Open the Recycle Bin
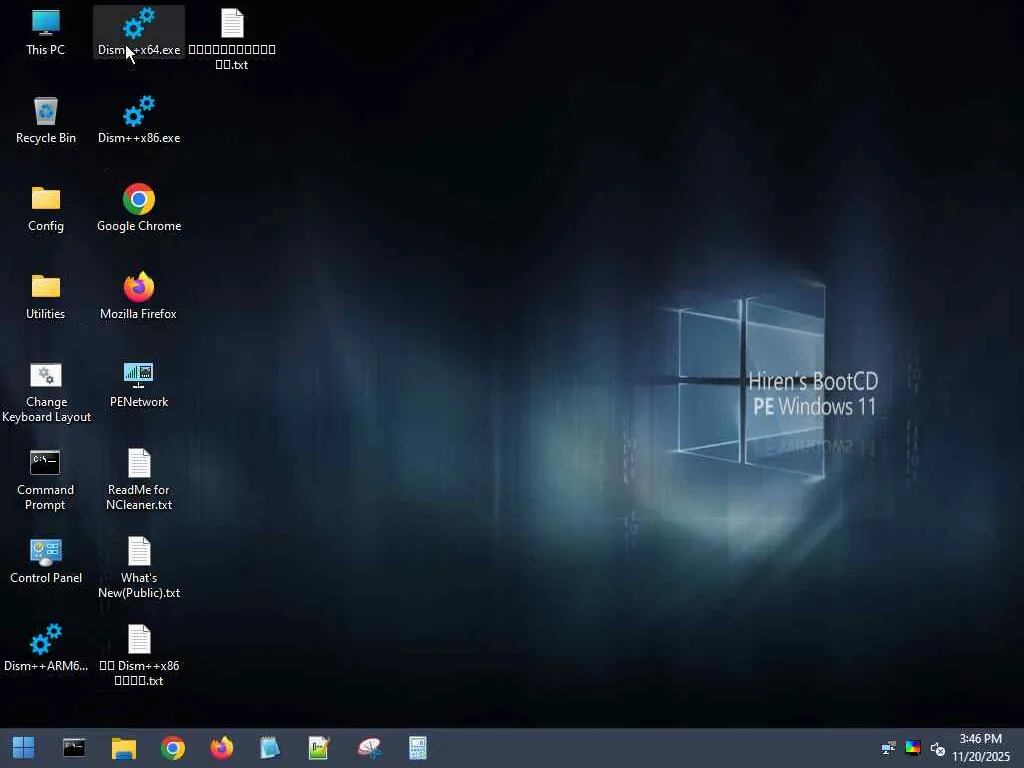Screen dimensions: 1024x768 [45, 120]
